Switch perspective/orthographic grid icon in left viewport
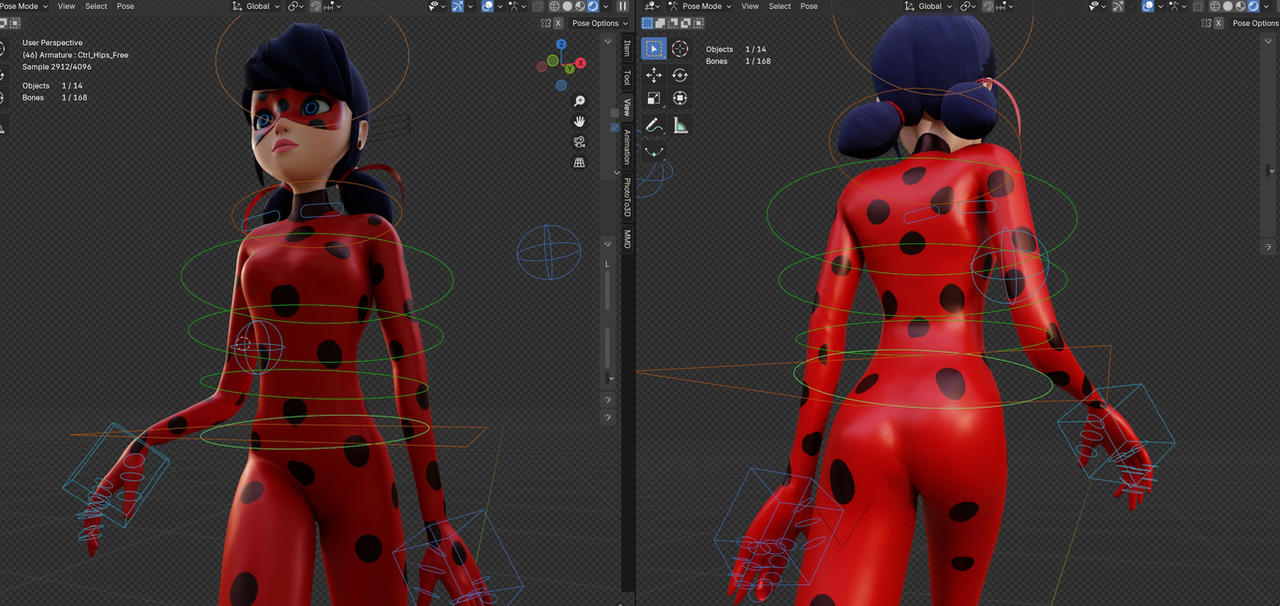 (579, 162)
